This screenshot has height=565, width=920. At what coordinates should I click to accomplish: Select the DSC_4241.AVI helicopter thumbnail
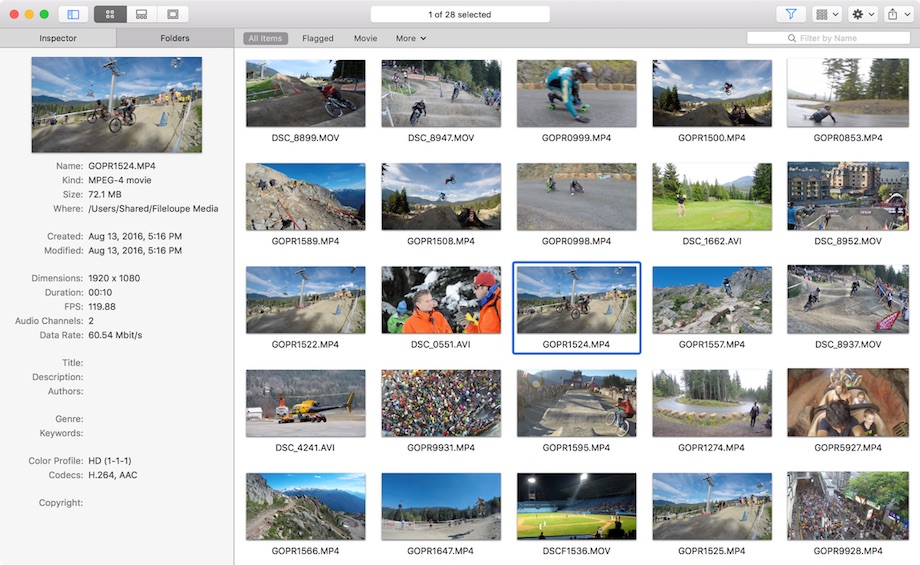[305, 403]
